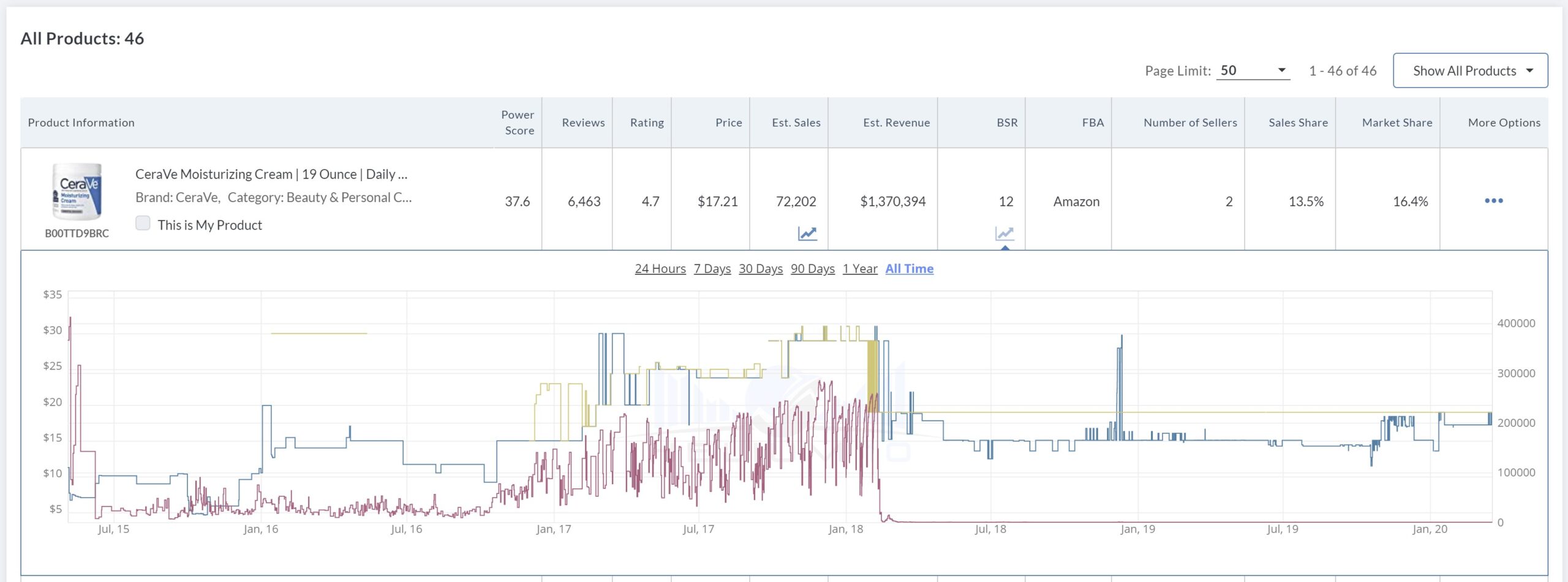Click the CeraVe product thumbnail image

77,192
